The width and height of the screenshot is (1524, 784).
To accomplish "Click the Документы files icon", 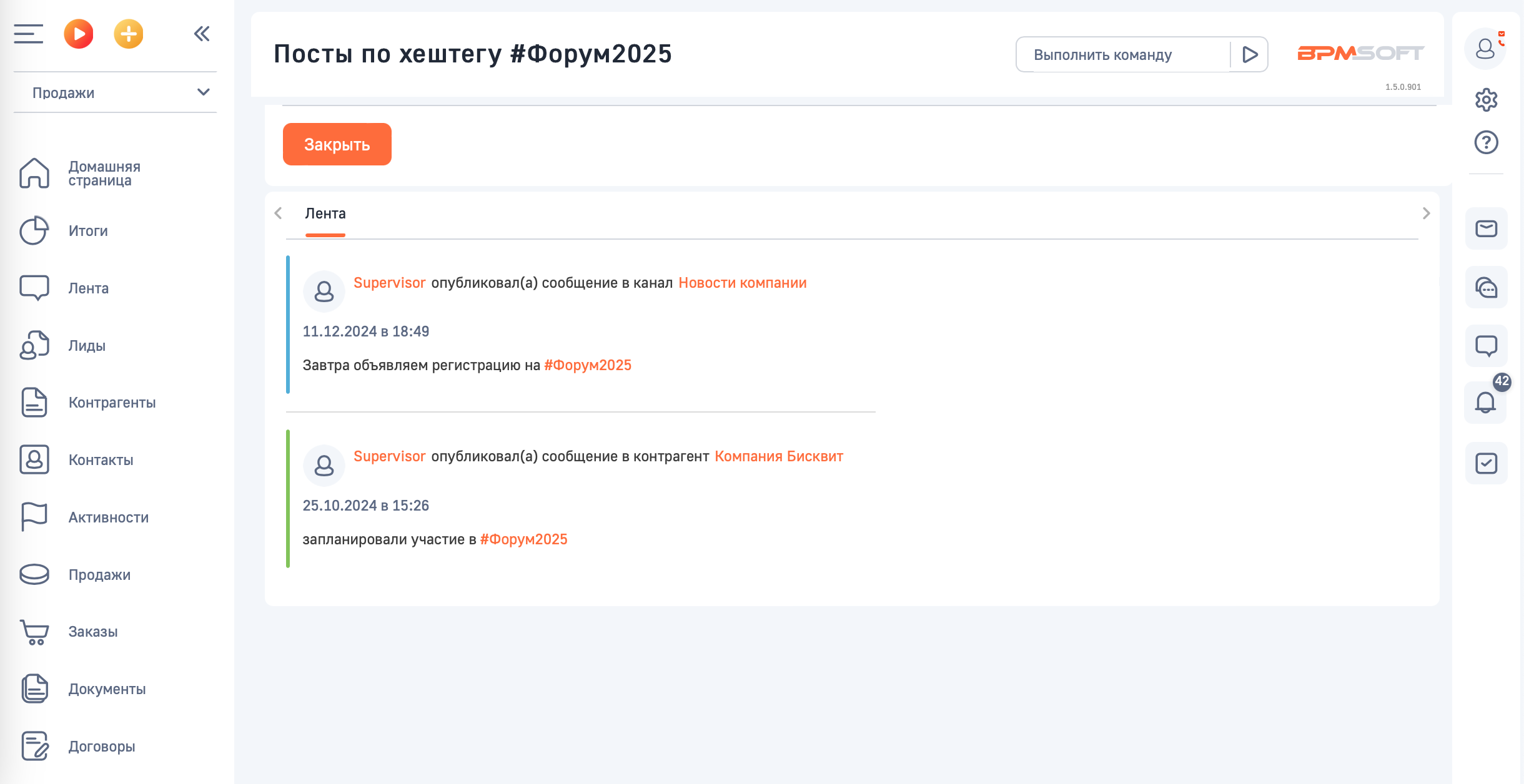I will (34, 688).
